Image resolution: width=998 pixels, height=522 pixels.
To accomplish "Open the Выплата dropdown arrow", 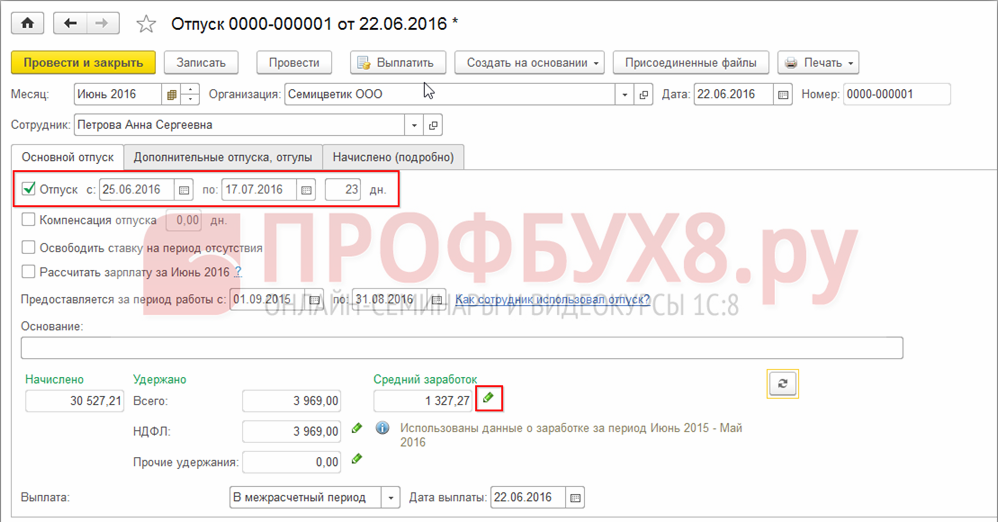I will (391, 497).
